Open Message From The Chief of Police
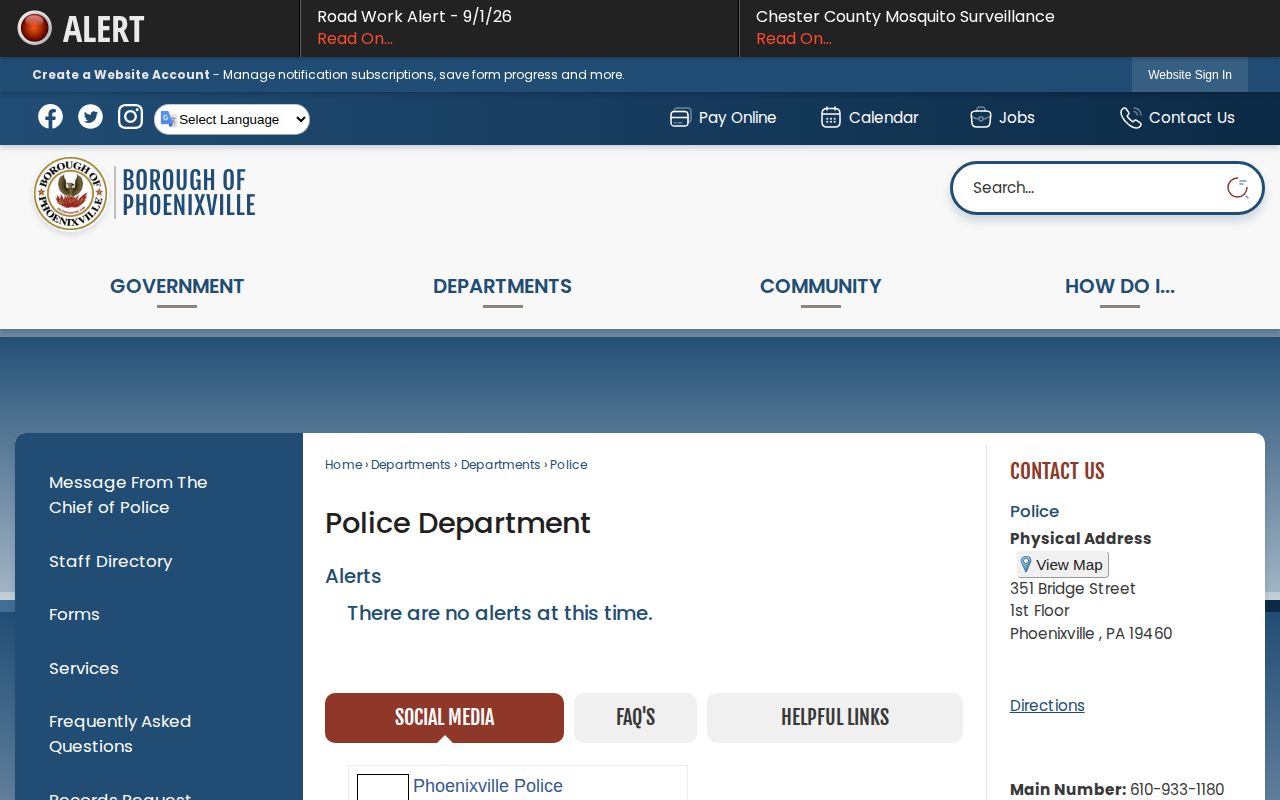 point(128,495)
